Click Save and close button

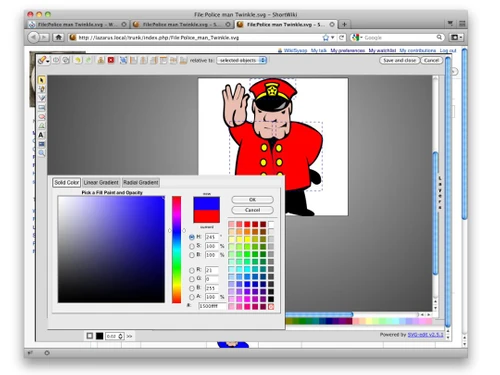click(x=399, y=60)
